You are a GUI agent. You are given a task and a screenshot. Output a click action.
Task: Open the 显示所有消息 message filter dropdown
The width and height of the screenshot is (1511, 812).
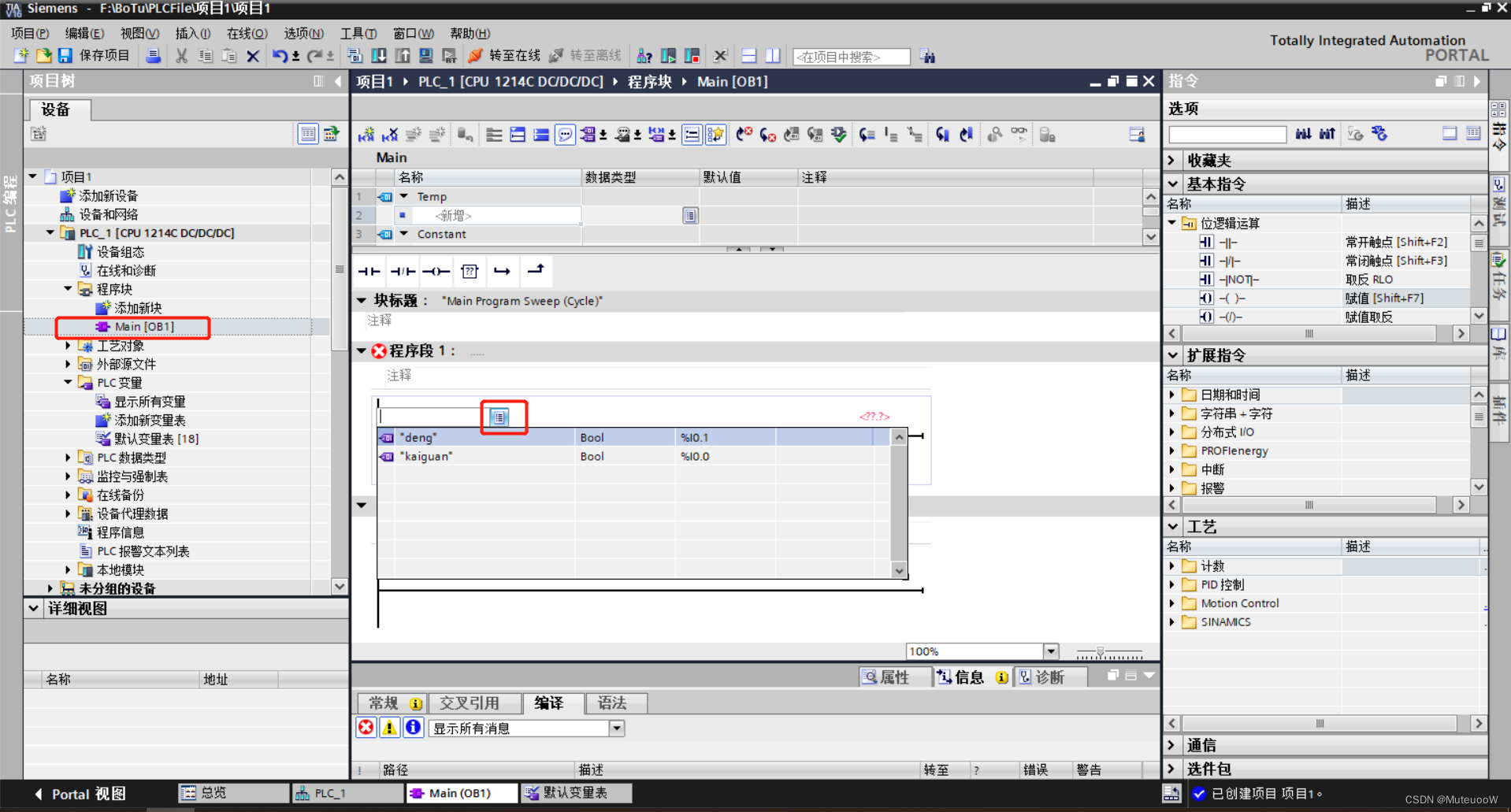(617, 729)
